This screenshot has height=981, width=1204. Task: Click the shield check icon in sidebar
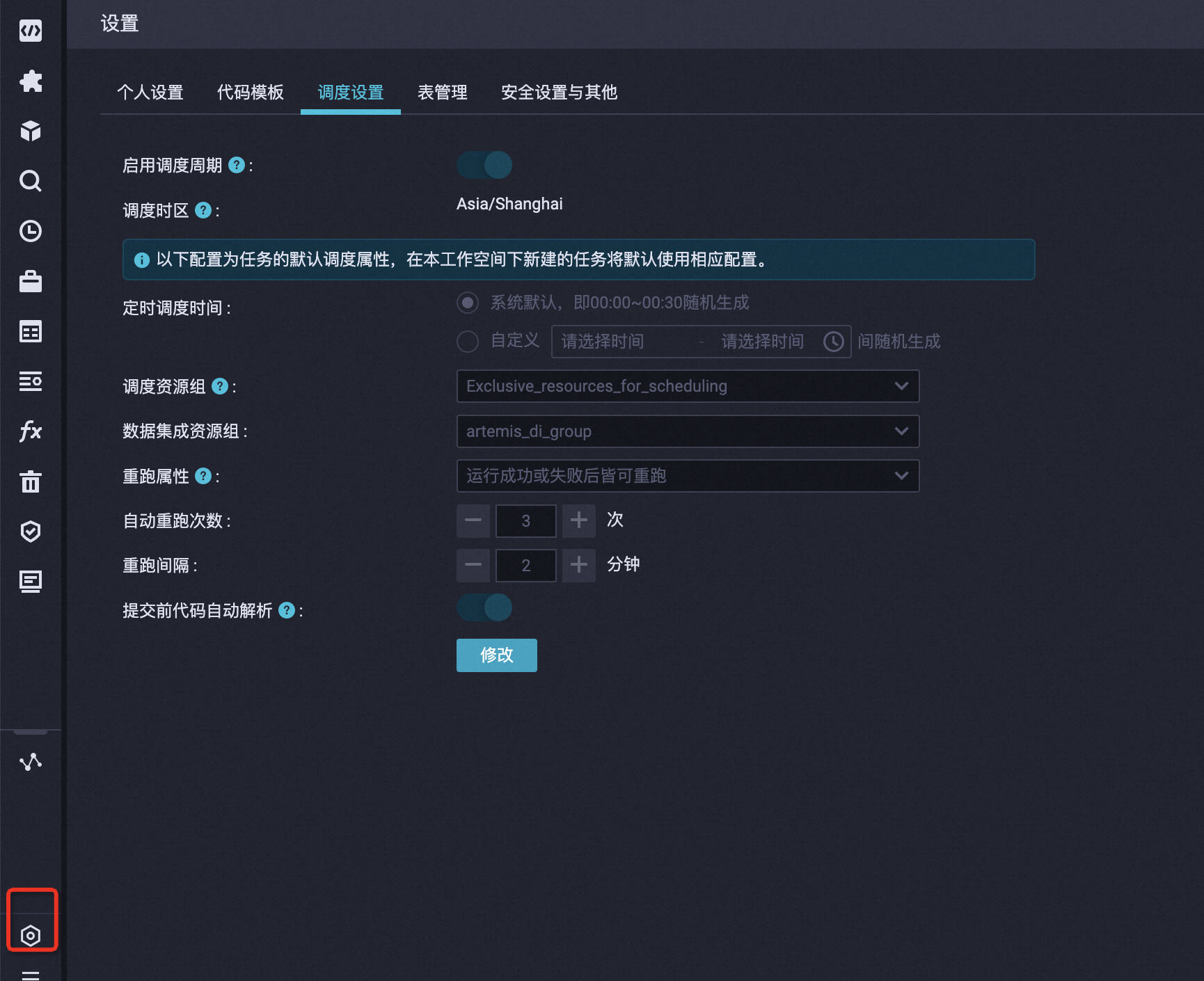[31, 532]
